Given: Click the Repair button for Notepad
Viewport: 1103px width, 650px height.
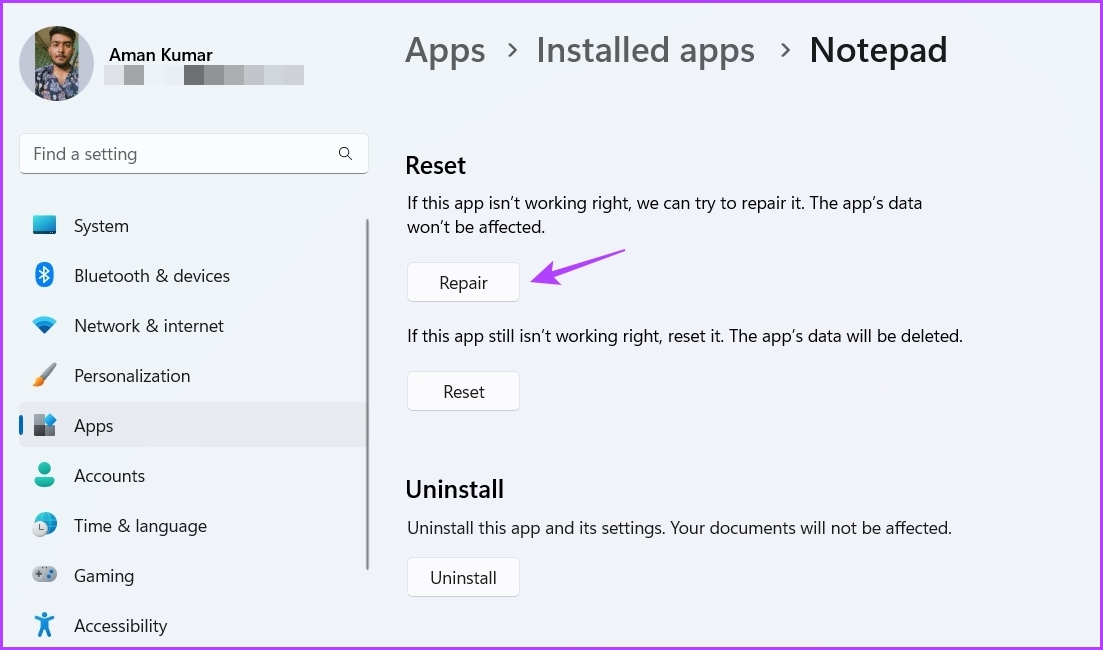Looking at the screenshot, I should (463, 282).
